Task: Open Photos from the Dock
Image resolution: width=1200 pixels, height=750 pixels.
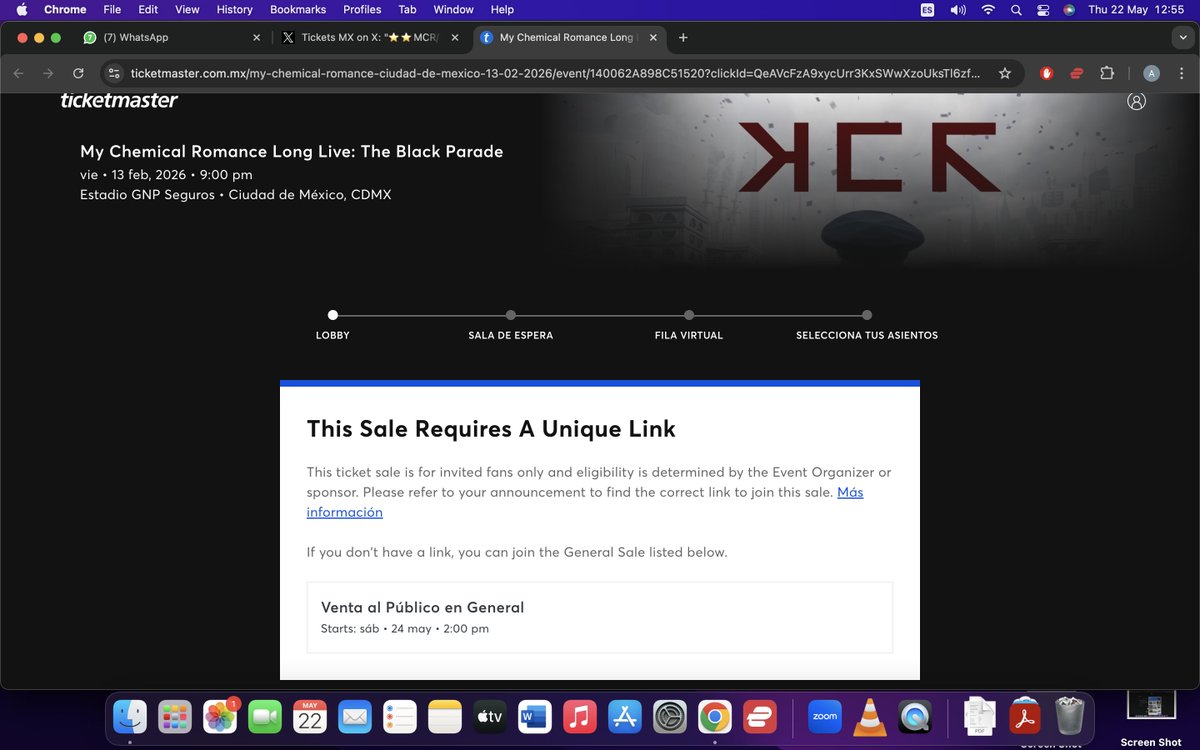Action: [x=220, y=716]
